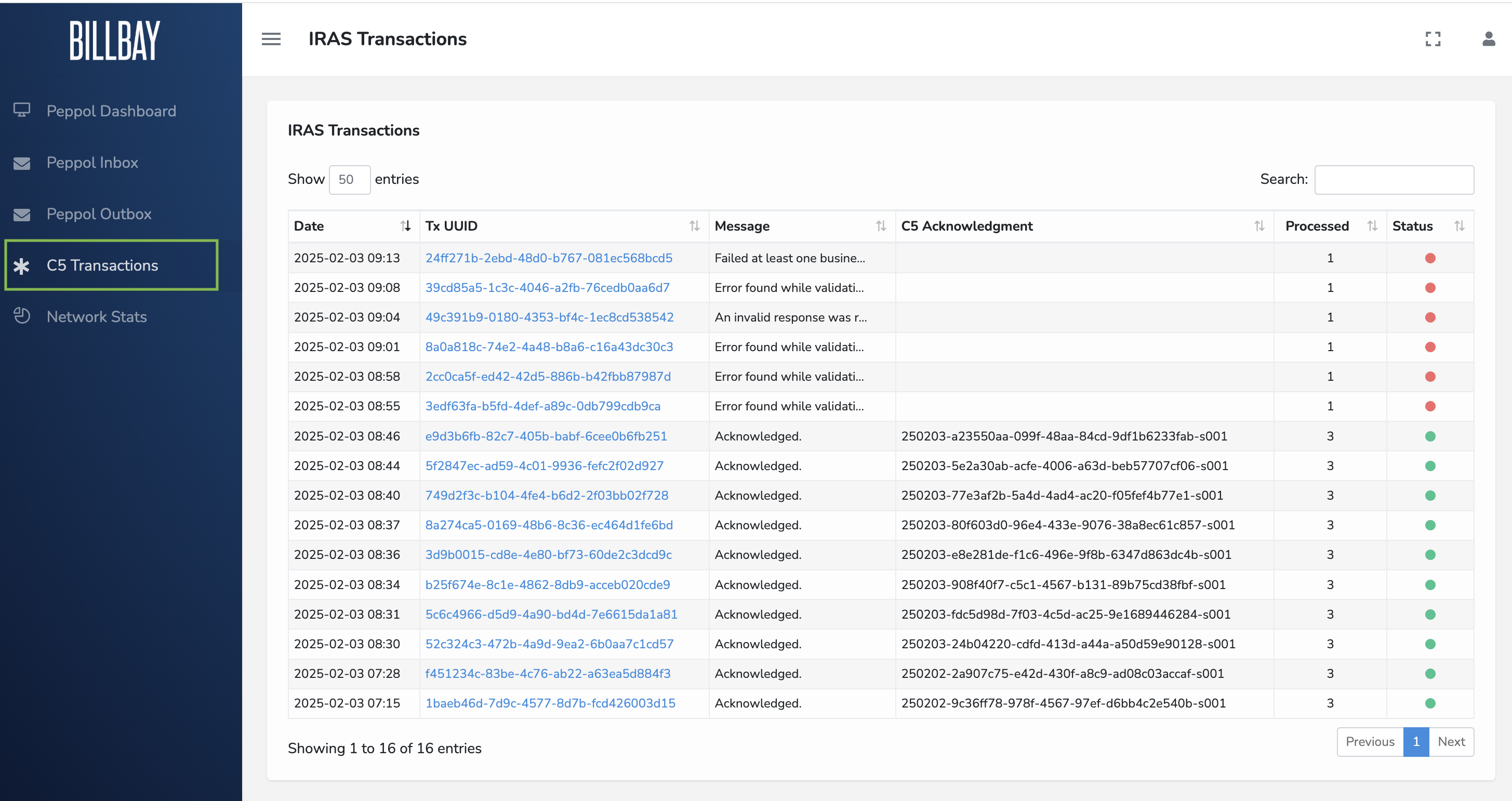Viewport: 1512px width, 801px height.
Task: Sort by C5 Acknowledgment column arrows
Action: [x=1259, y=226]
